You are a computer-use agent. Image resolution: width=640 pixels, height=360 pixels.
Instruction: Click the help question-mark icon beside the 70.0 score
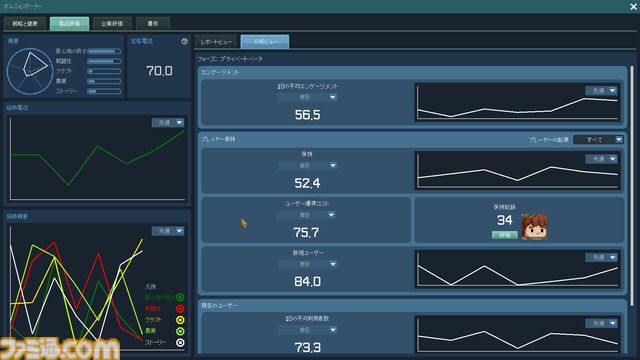click(x=184, y=41)
